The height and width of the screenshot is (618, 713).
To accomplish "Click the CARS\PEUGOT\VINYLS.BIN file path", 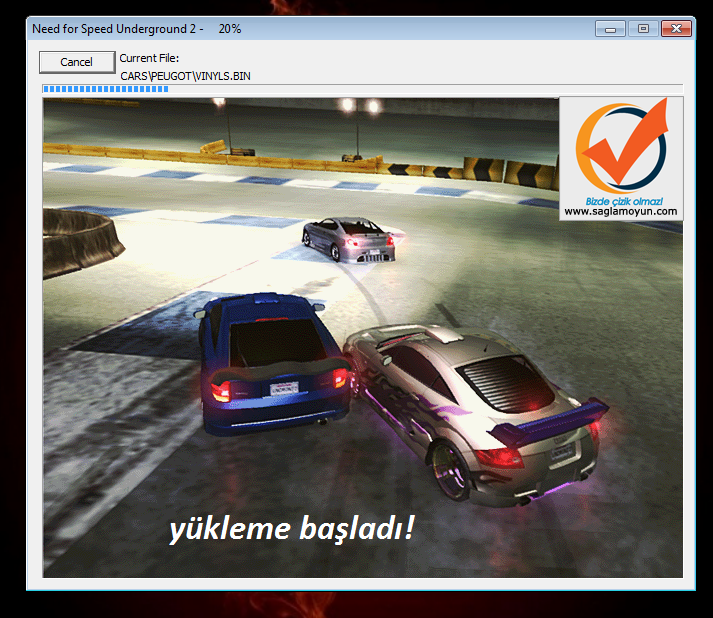I will (x=186, y=76).
